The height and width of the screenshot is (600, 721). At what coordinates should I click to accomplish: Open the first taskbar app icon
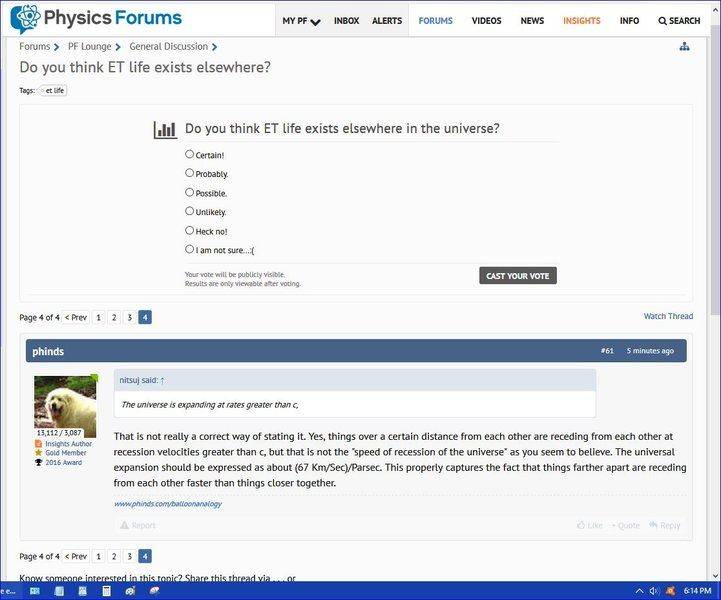(x=35, y=591)
